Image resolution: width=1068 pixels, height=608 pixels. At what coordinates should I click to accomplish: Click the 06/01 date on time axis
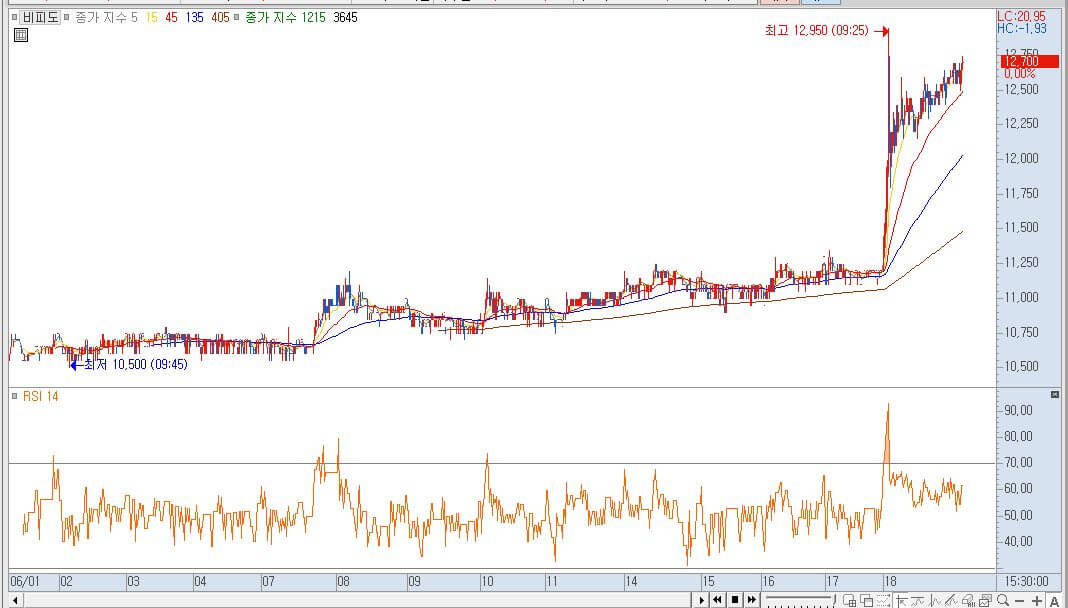pyautogui.click(x=25, y=582)
